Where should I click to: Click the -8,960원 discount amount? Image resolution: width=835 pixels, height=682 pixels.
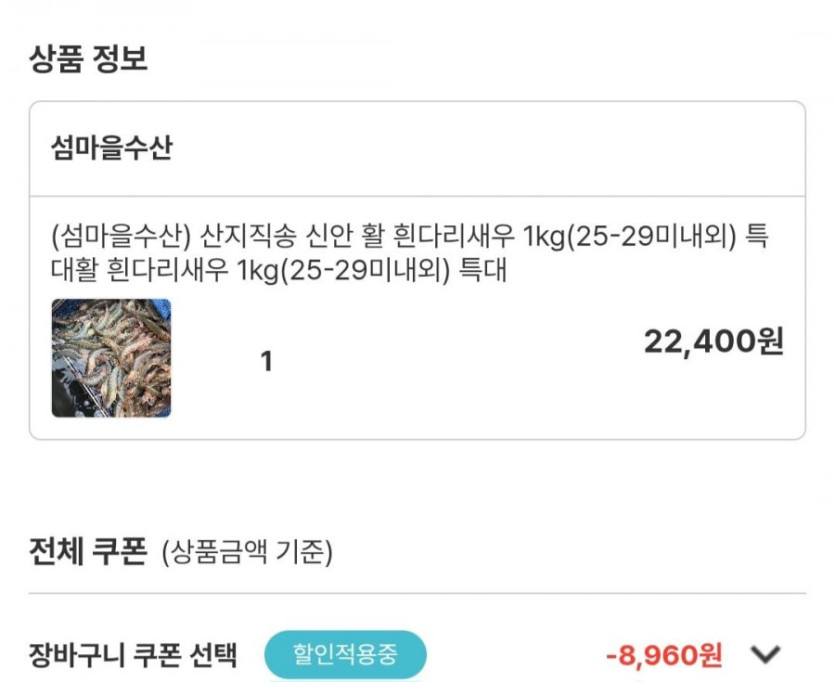[x=664, y=655]
